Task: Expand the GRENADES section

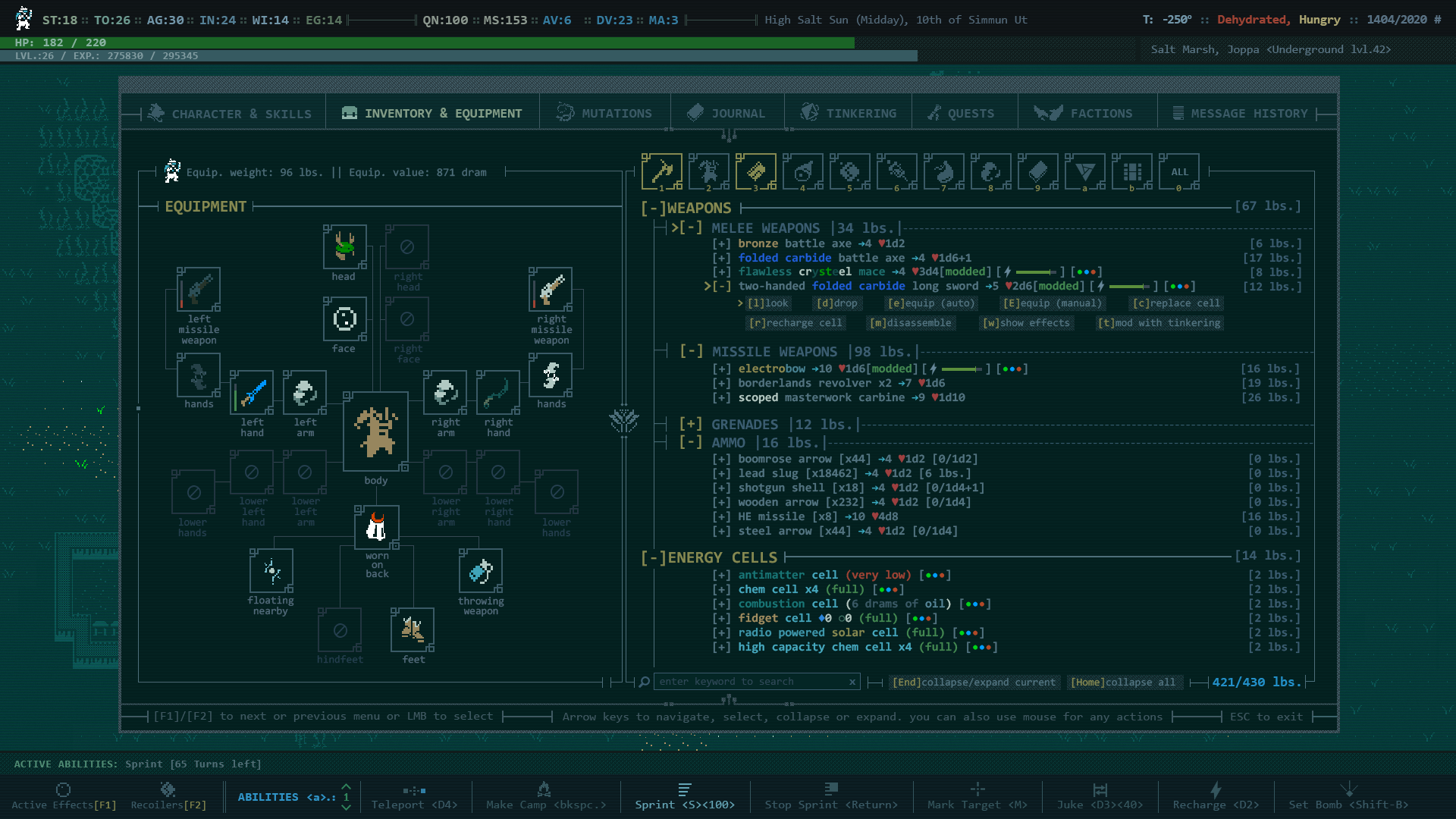Action: (x=690, y=424)
